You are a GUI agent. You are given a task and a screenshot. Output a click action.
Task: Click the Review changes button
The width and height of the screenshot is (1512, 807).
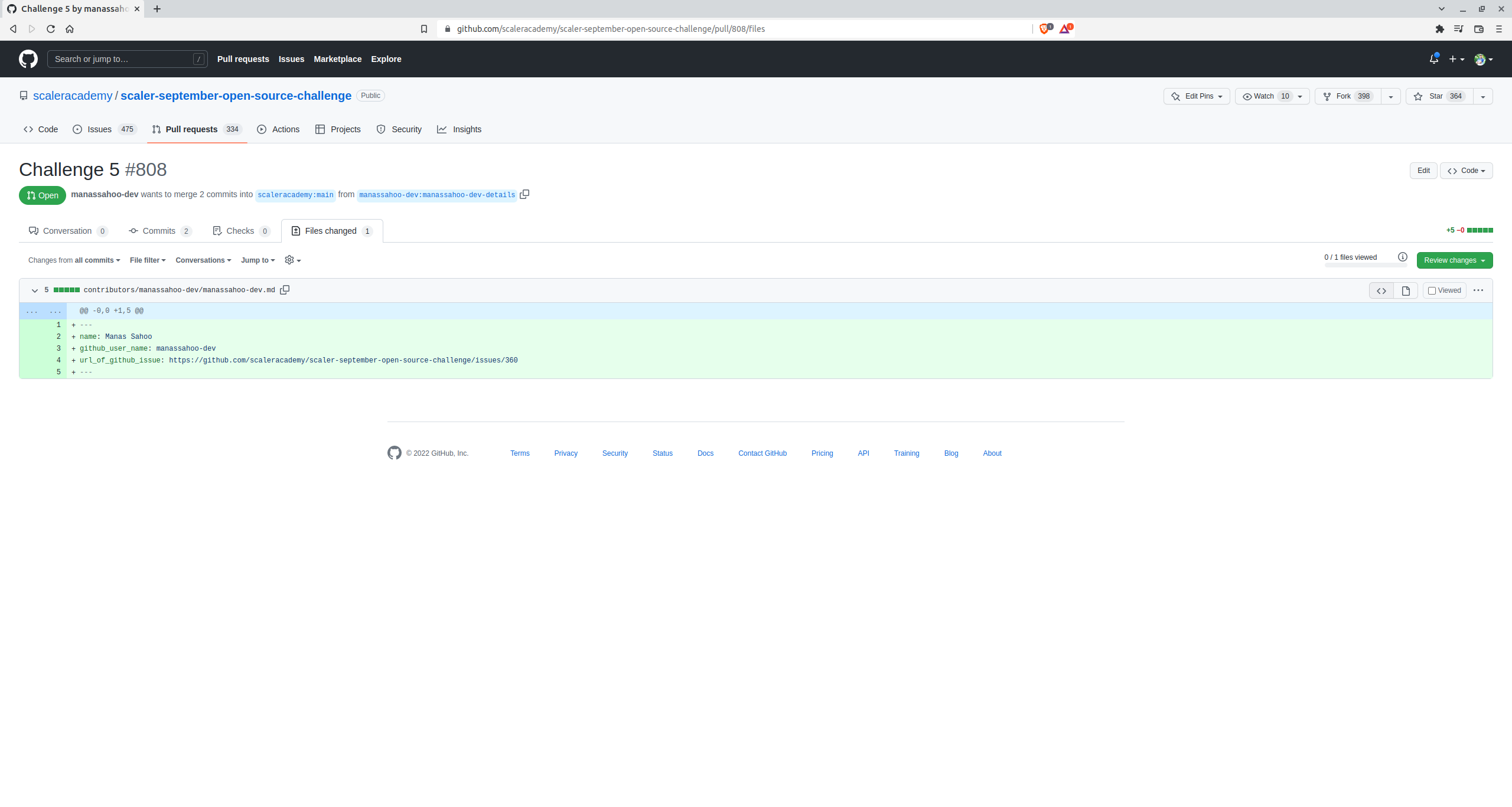tap(1454, 260)
